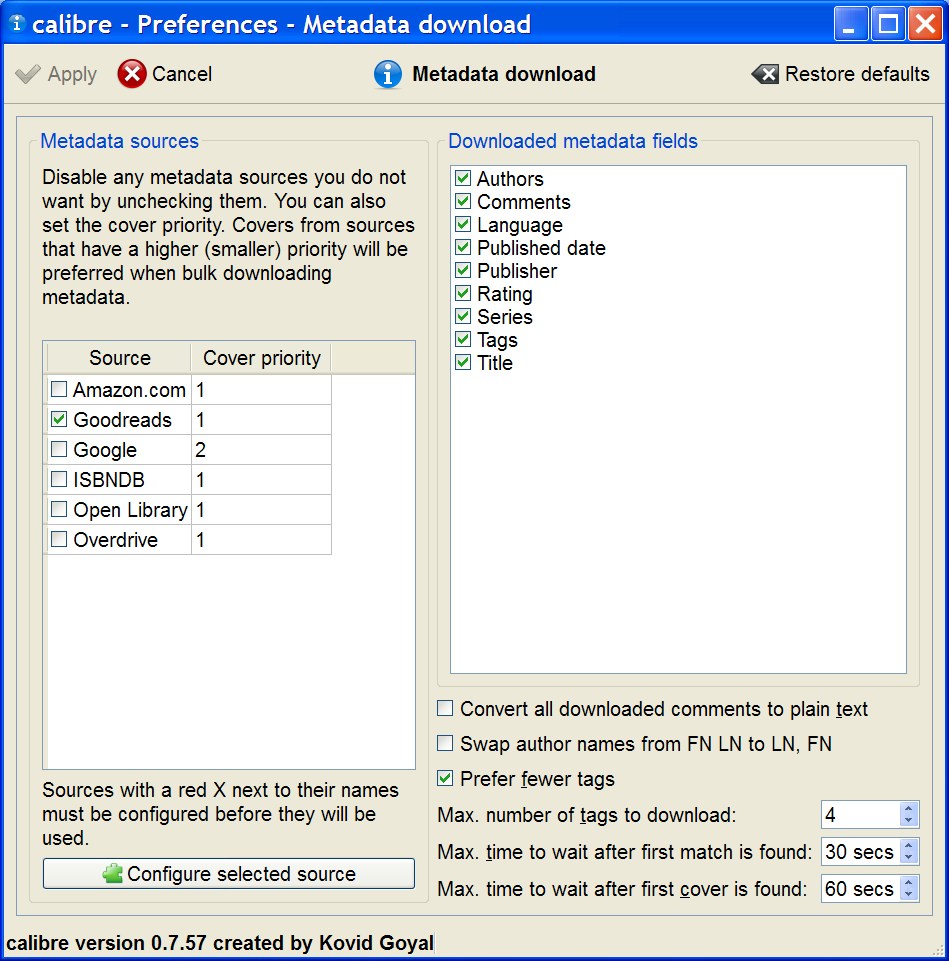The width and height of the screenshot is (949, 961).
Task: Minimize the calibre Preferences window
Action: (x=851, y=24)
